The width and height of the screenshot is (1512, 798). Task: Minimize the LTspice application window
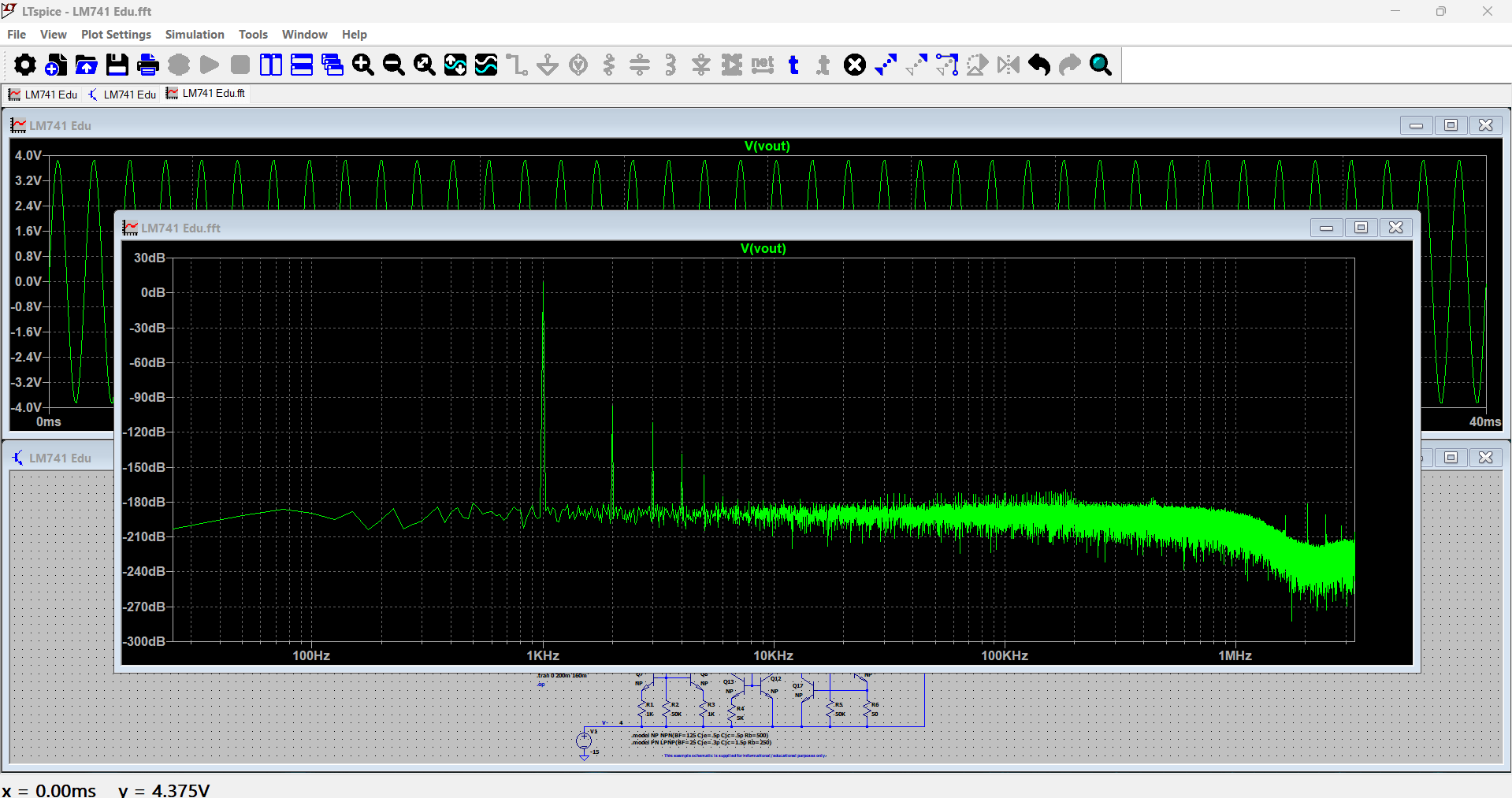1395,11
